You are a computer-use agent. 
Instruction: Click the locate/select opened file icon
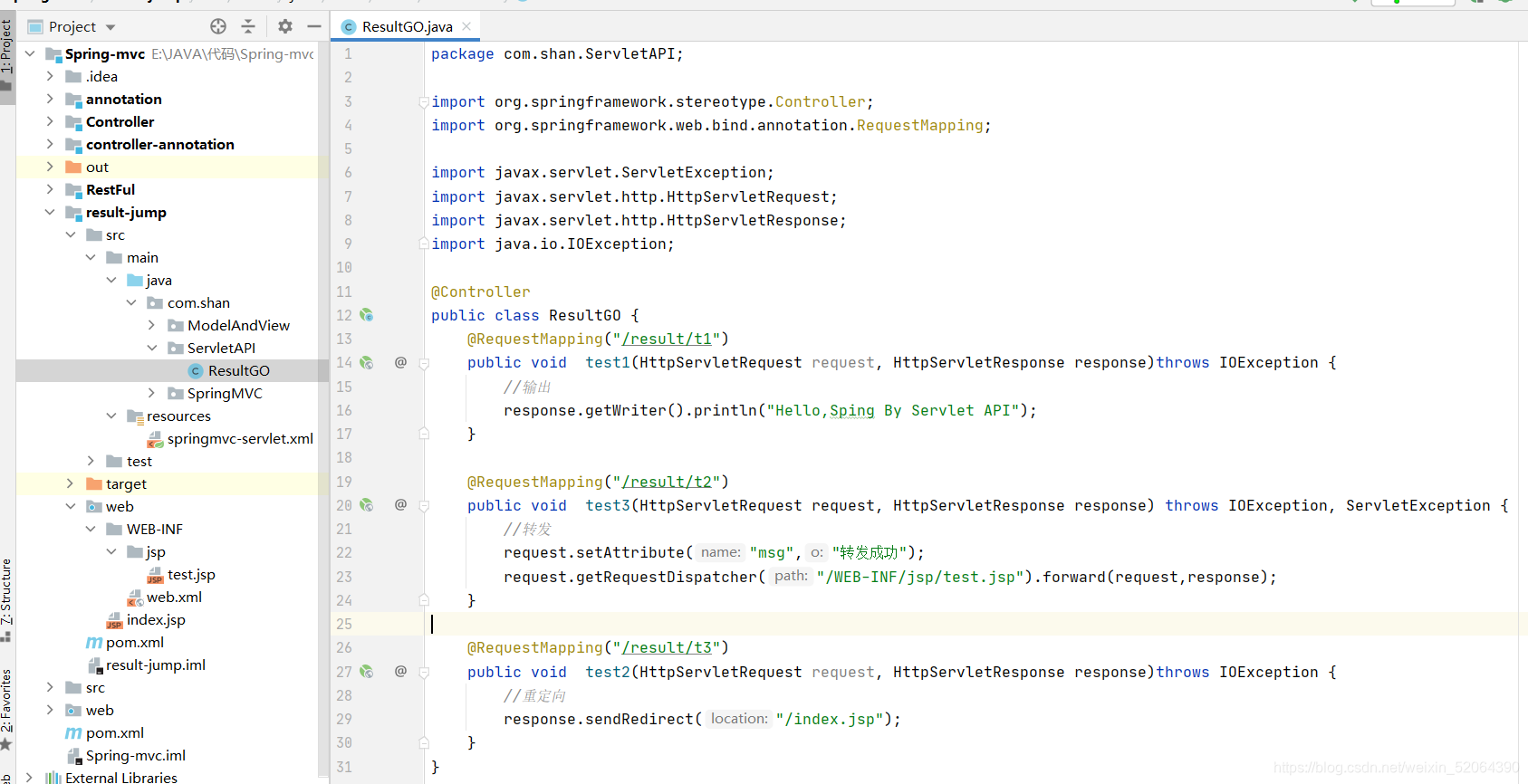pos(218,26)
